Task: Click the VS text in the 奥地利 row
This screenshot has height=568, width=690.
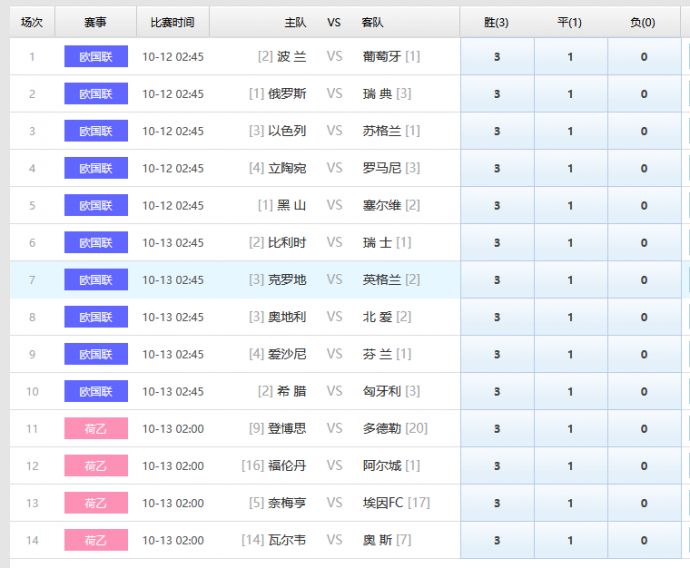Action: point(334,317)
